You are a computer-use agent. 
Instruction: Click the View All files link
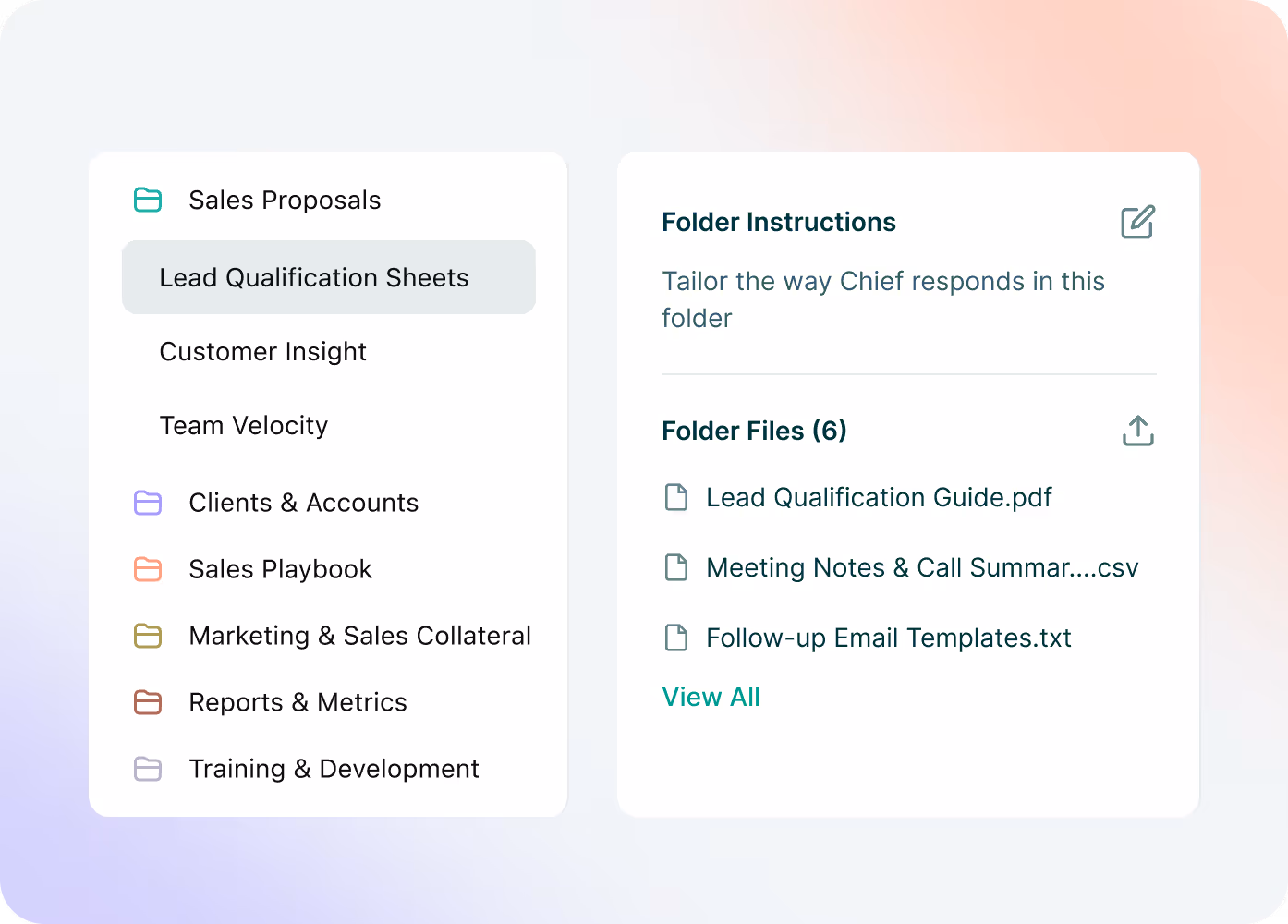[x=711, y=697]
